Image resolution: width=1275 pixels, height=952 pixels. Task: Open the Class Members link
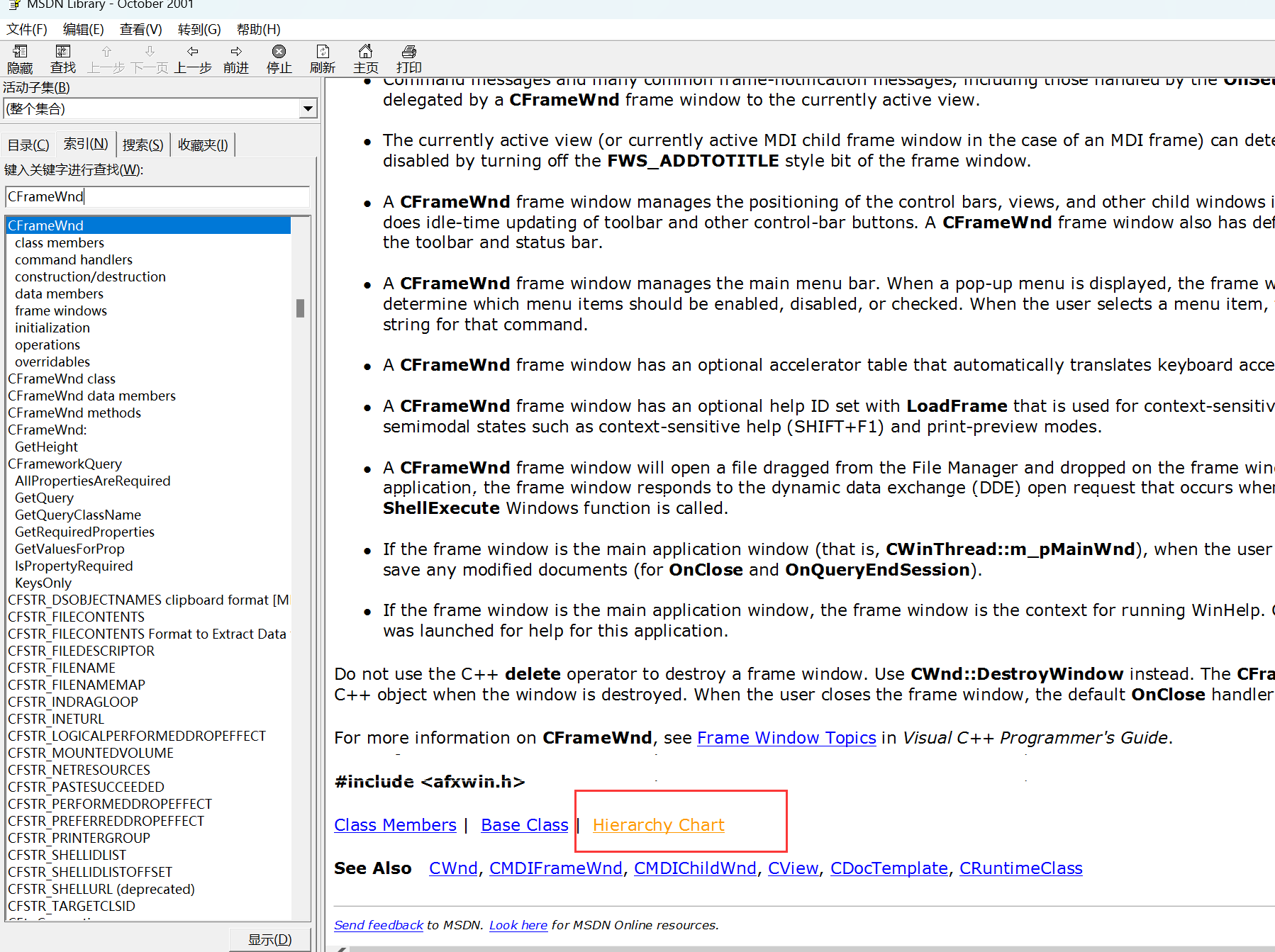pos(395,825)
